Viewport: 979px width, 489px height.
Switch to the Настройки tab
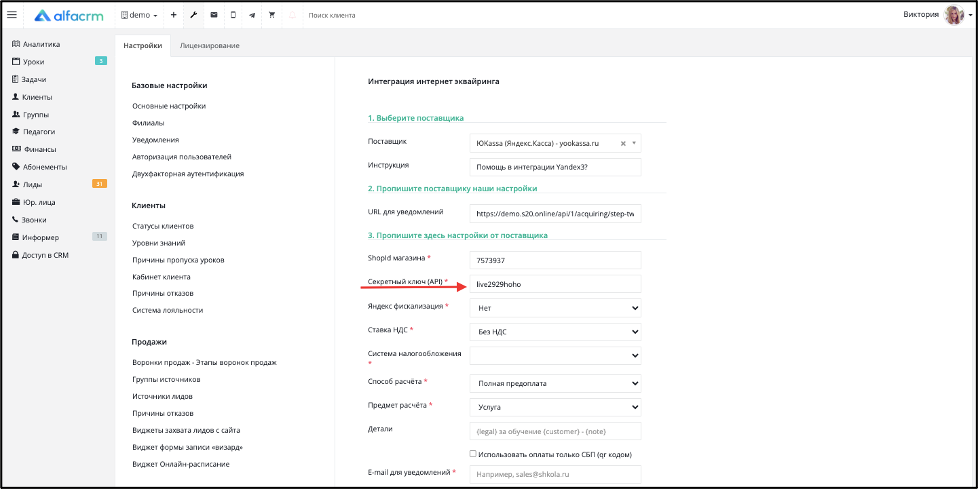142,46
